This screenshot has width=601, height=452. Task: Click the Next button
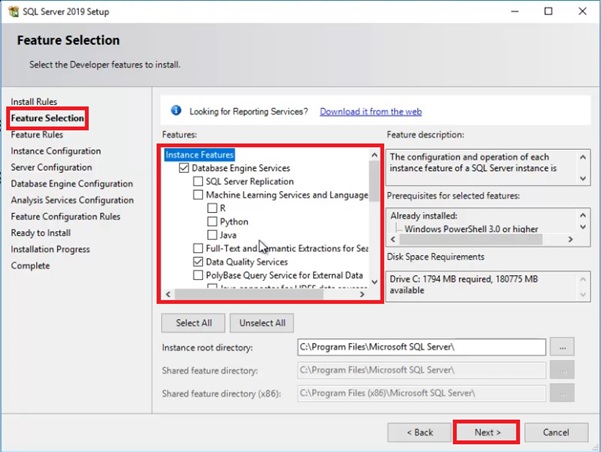[487, 432]
